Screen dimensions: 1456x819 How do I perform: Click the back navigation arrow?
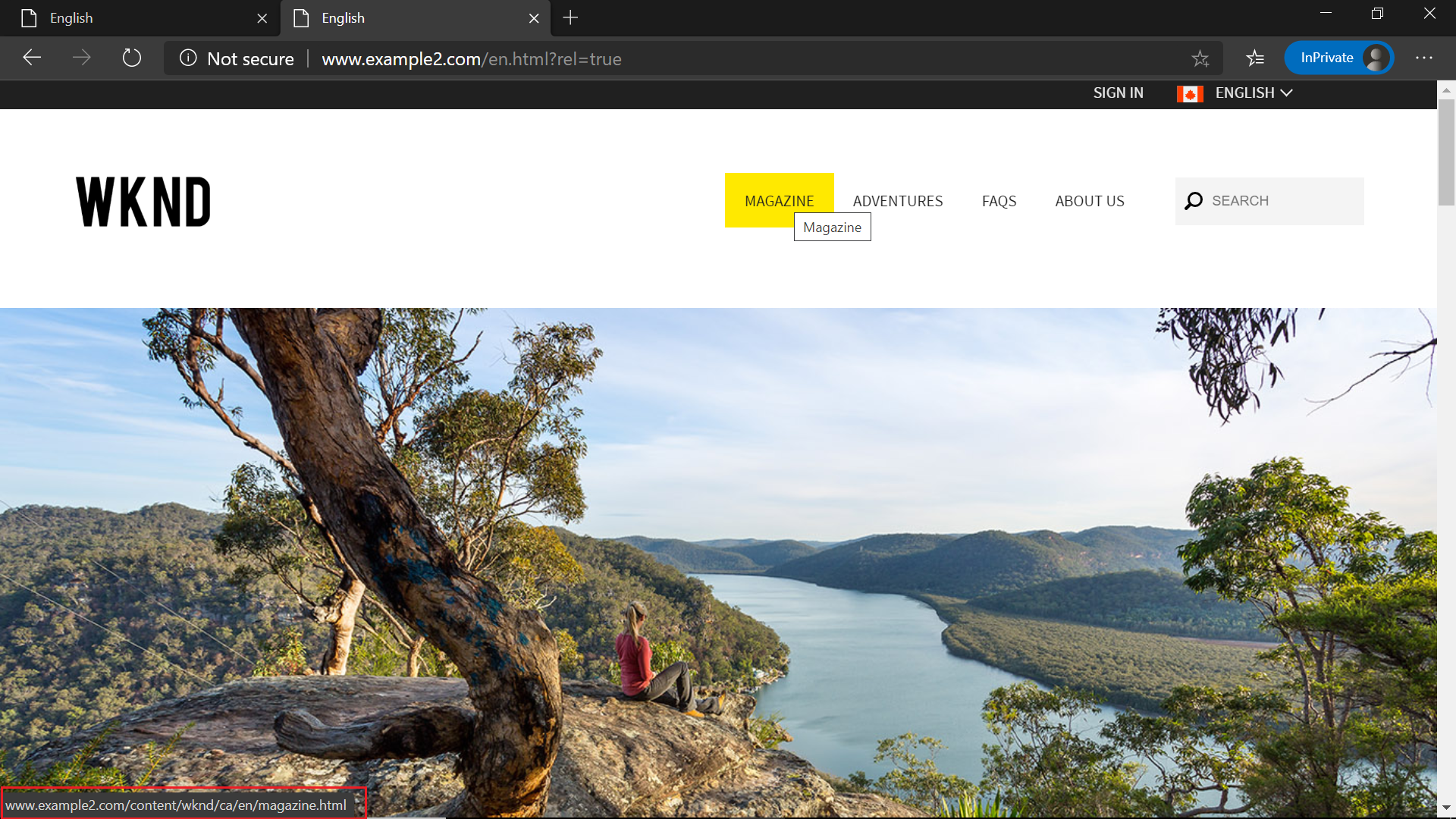32,58
